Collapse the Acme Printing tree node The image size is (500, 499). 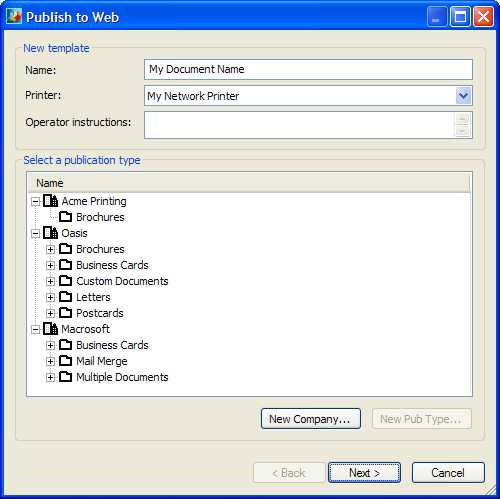pyautogui.click(x=35, y=202)
